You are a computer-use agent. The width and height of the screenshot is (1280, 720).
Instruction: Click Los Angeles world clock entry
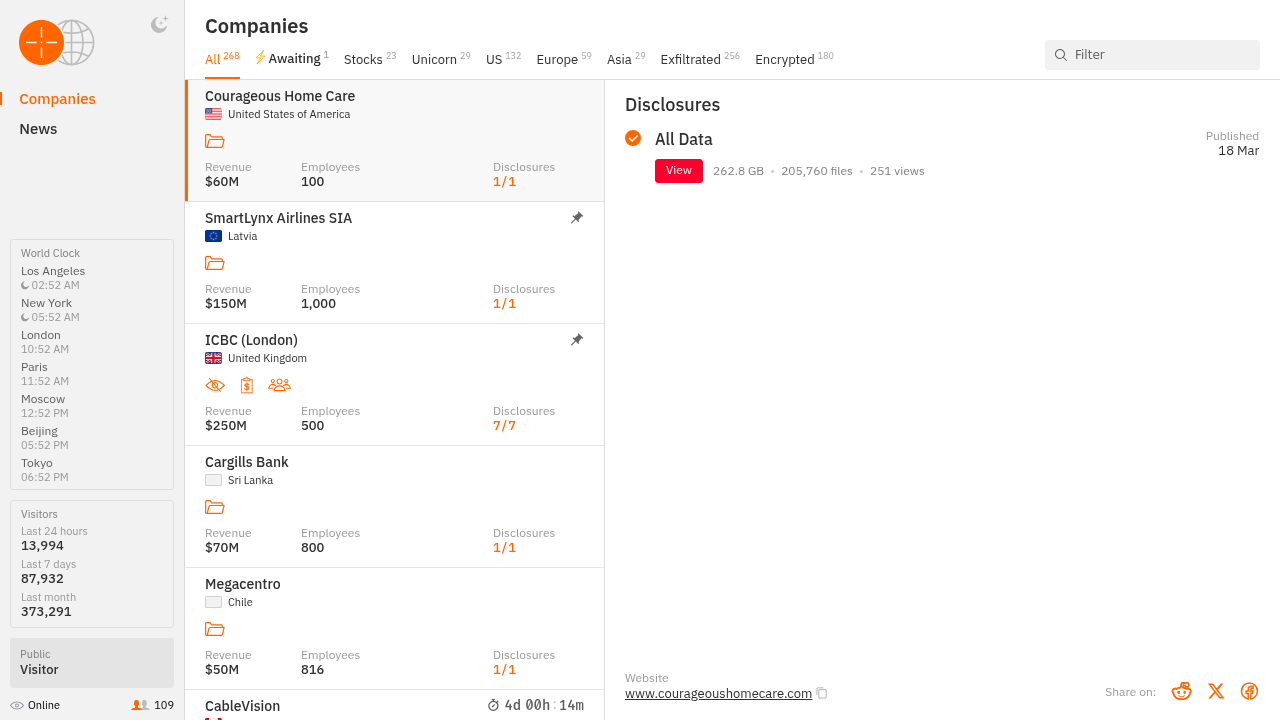[x=53, y=278]
